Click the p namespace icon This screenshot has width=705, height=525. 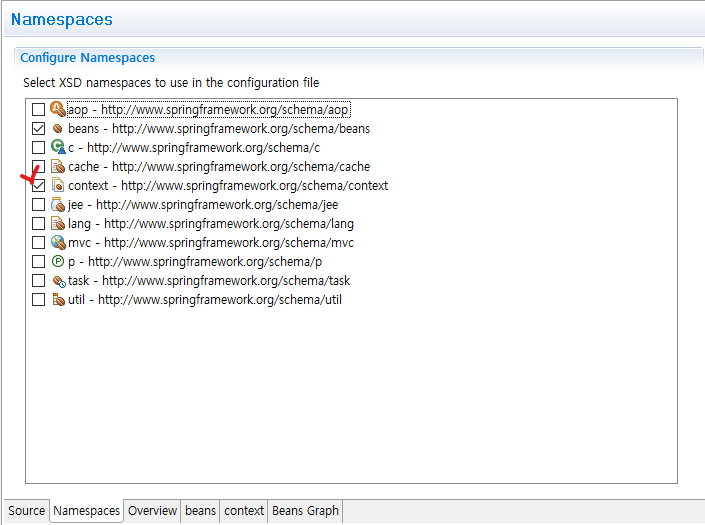(57, 262)
